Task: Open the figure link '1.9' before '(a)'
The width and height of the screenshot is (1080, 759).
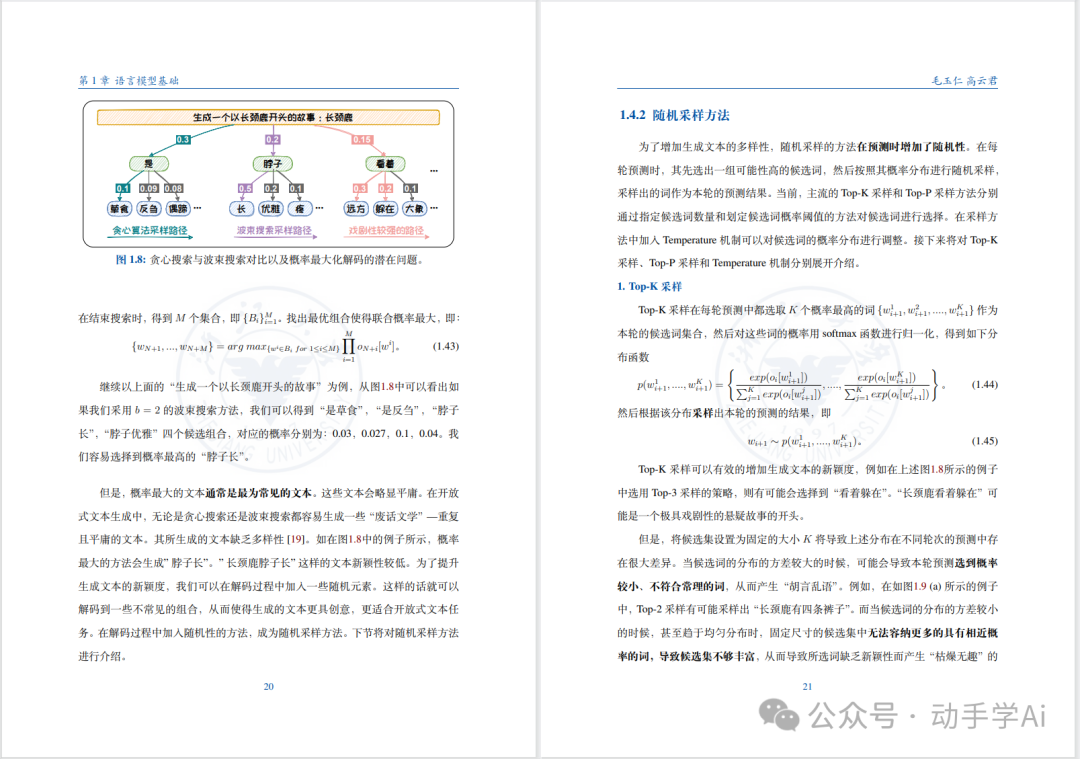Action: point(920,587)
